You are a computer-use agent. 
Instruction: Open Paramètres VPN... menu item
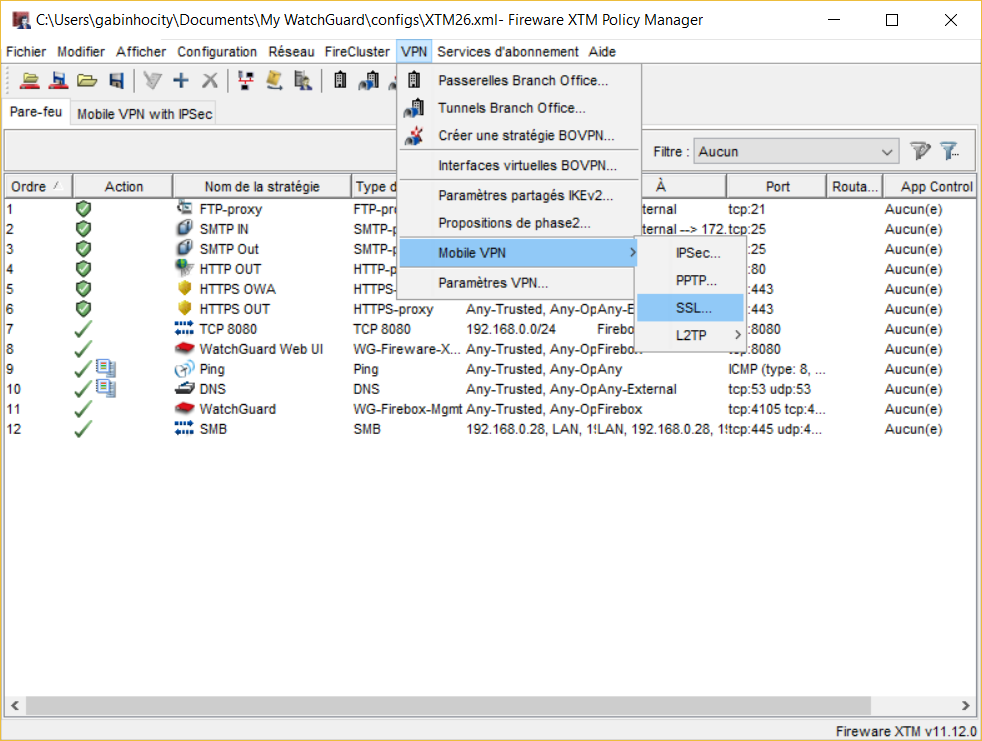519,283
